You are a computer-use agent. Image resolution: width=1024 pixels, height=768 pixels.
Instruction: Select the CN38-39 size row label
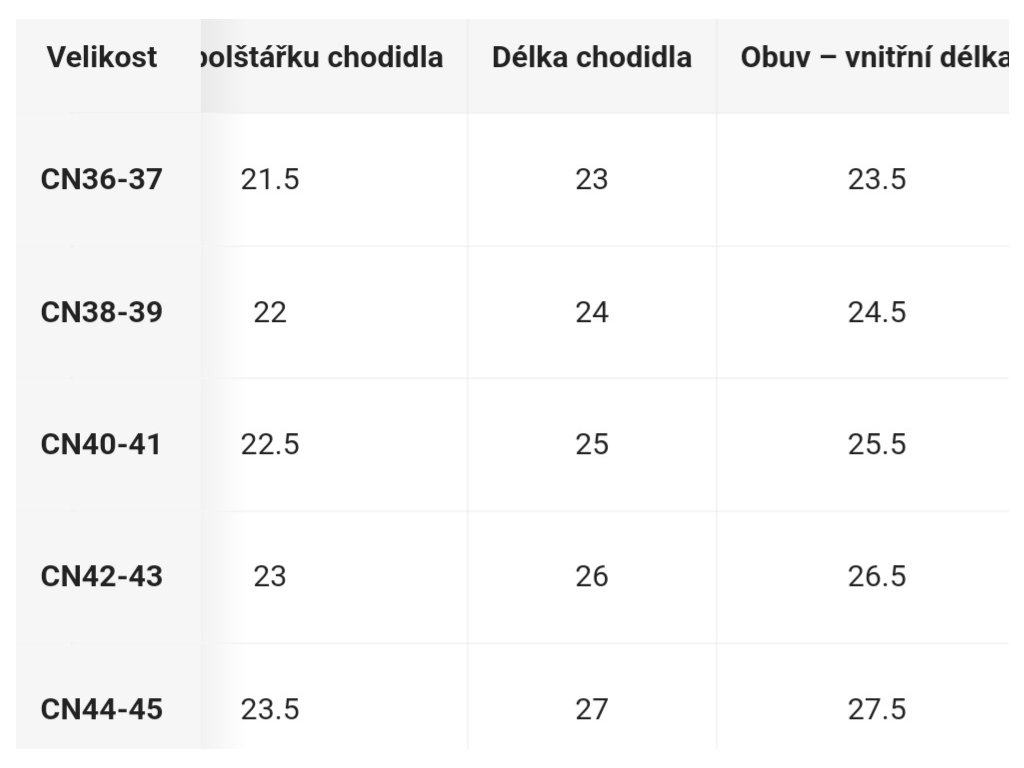pos(101,312)
